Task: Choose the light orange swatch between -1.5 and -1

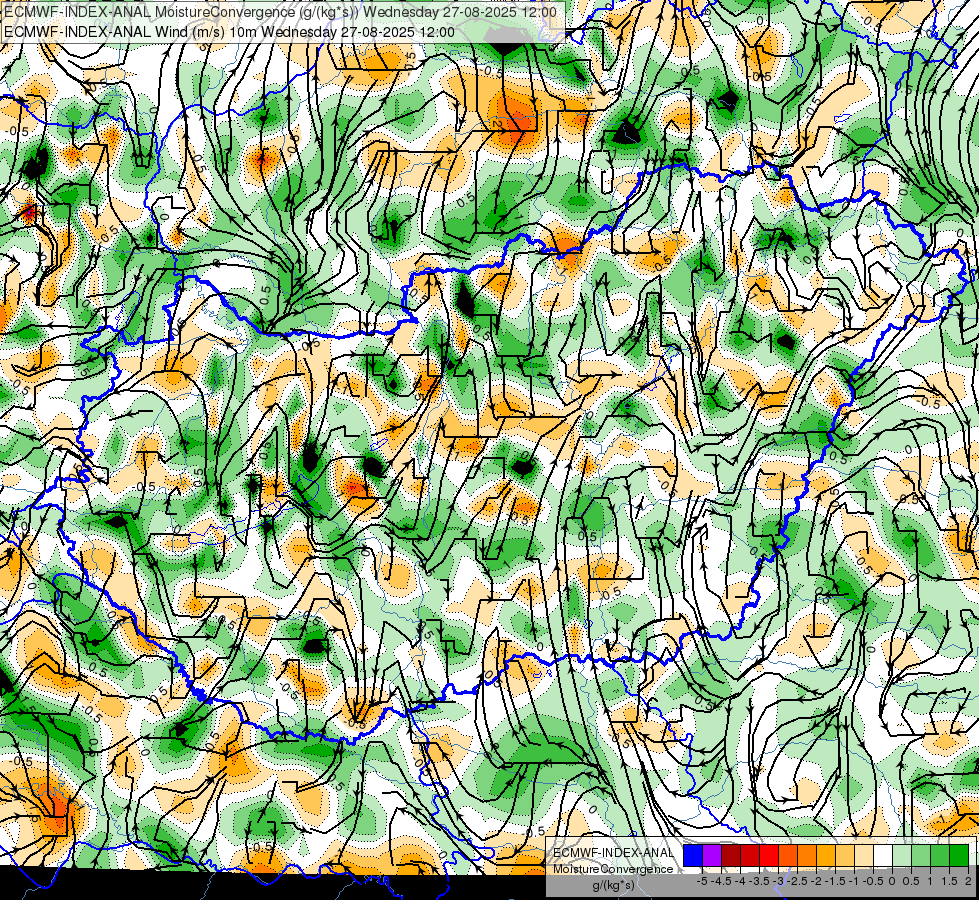Action: pyautogui.click(x=845, y=856)
